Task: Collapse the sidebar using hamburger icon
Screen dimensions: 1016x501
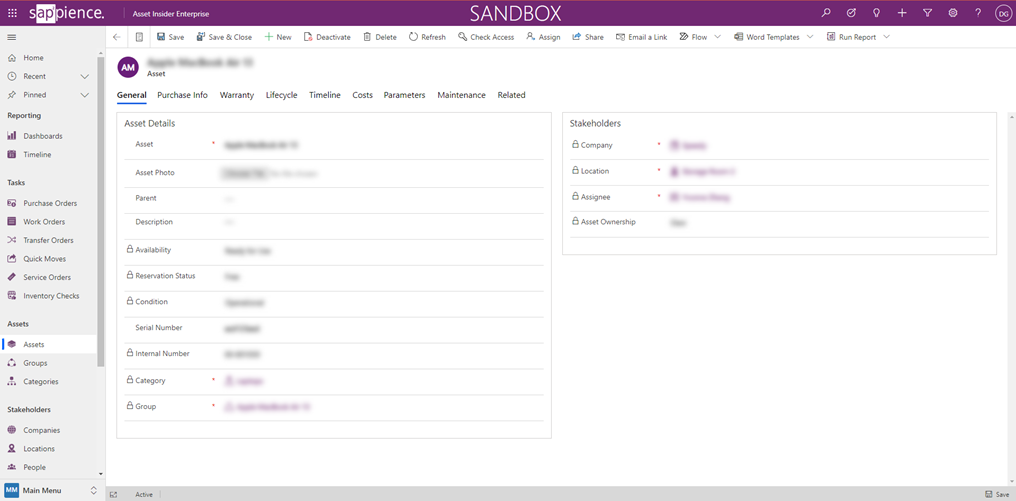Action: pos(12,37)
